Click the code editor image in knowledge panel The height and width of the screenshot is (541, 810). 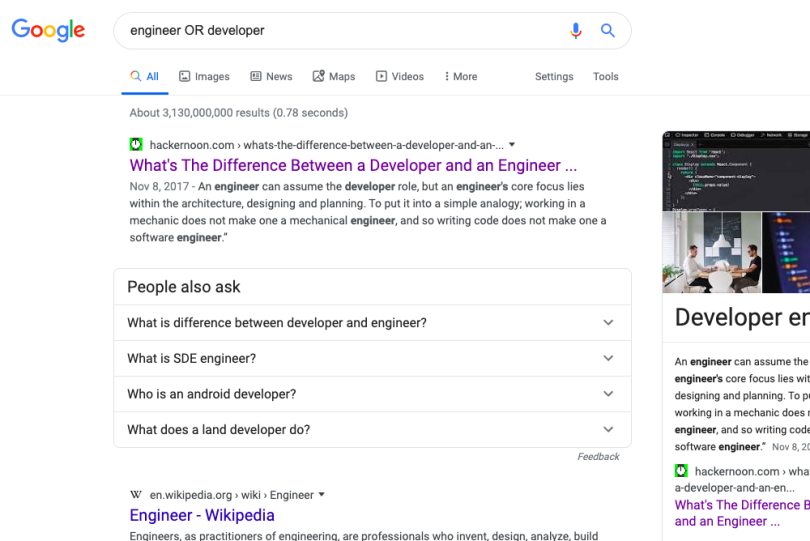pos(736,171)
